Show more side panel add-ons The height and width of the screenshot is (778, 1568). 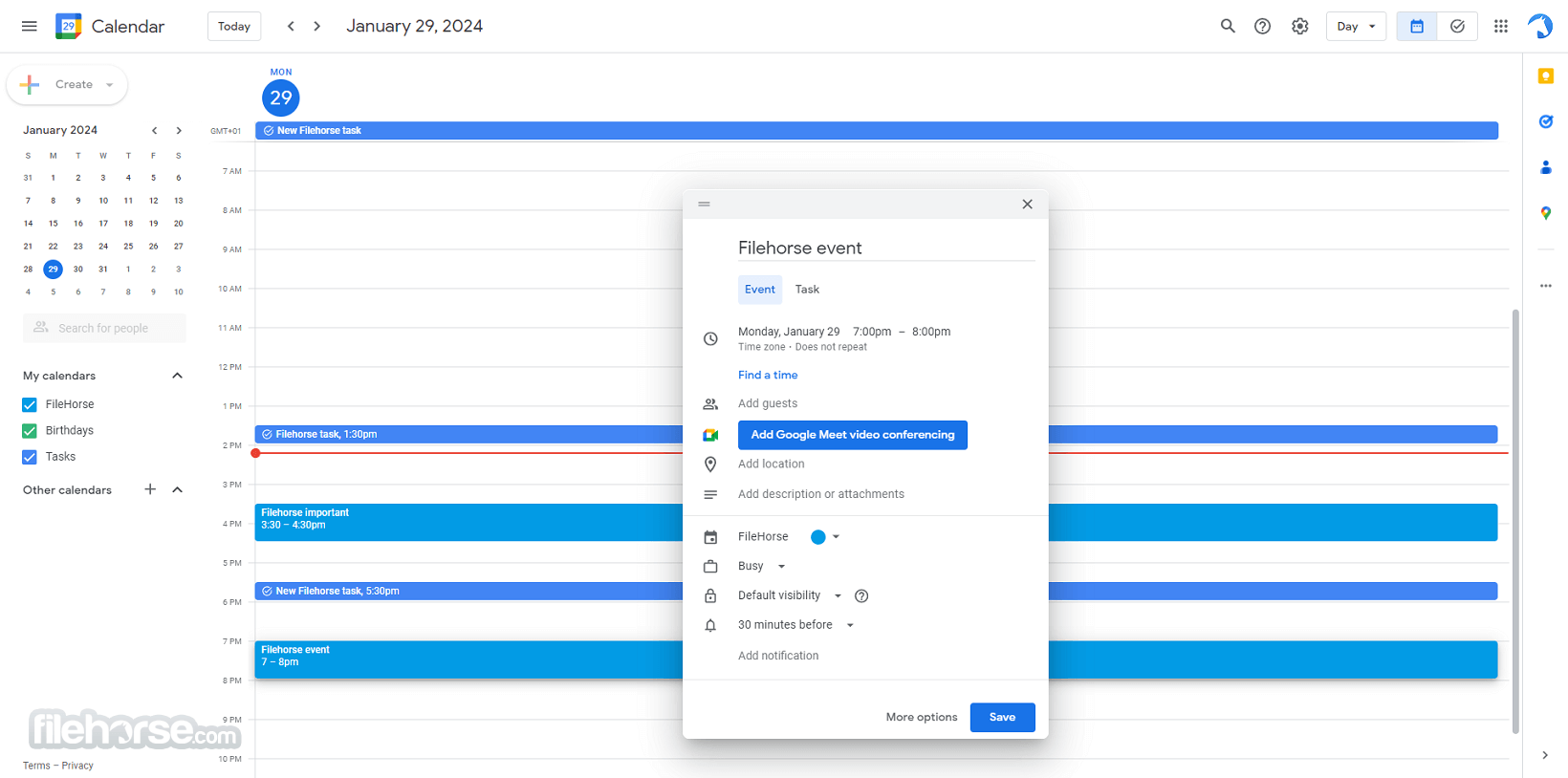click(x=1546, y=286)
